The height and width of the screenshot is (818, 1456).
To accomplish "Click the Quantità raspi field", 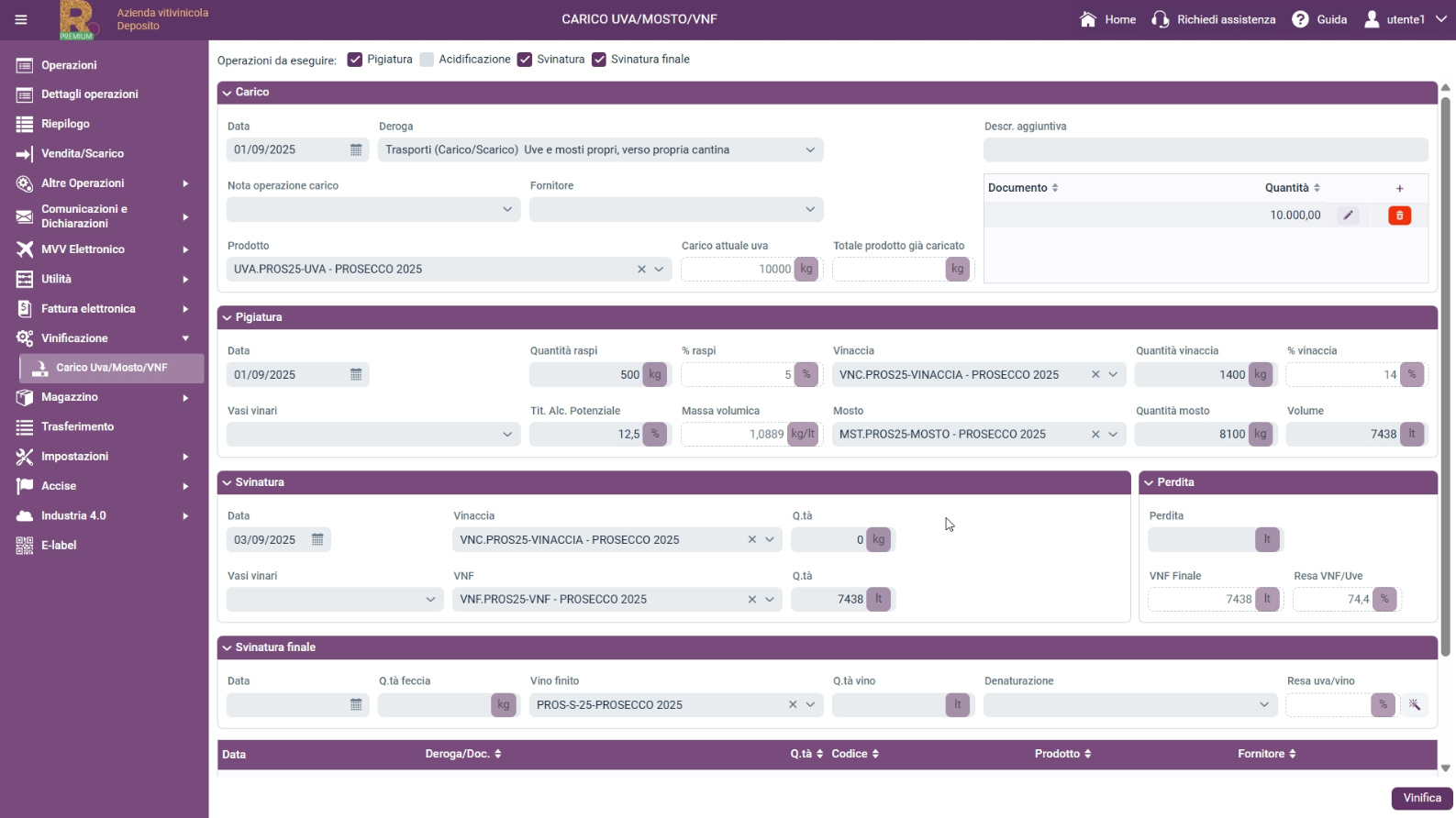I will 586,374.
